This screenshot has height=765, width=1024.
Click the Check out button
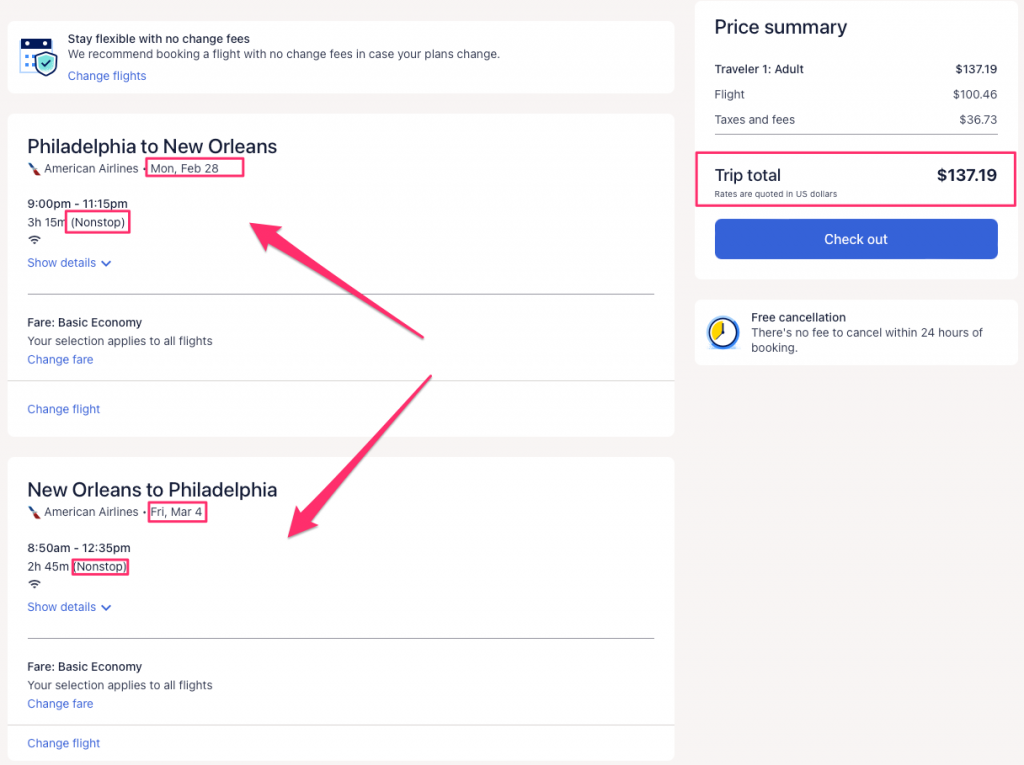856,239
